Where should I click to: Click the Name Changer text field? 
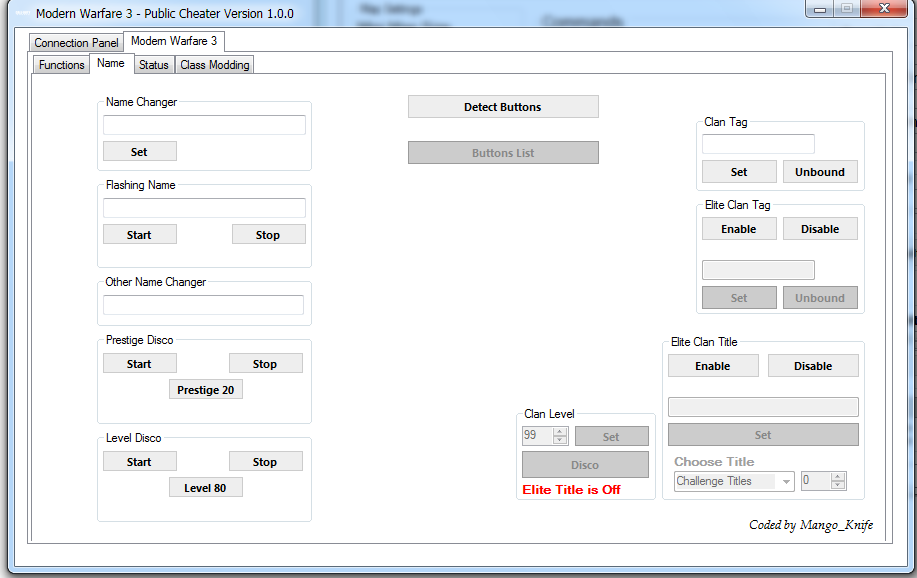pos(204,125)
